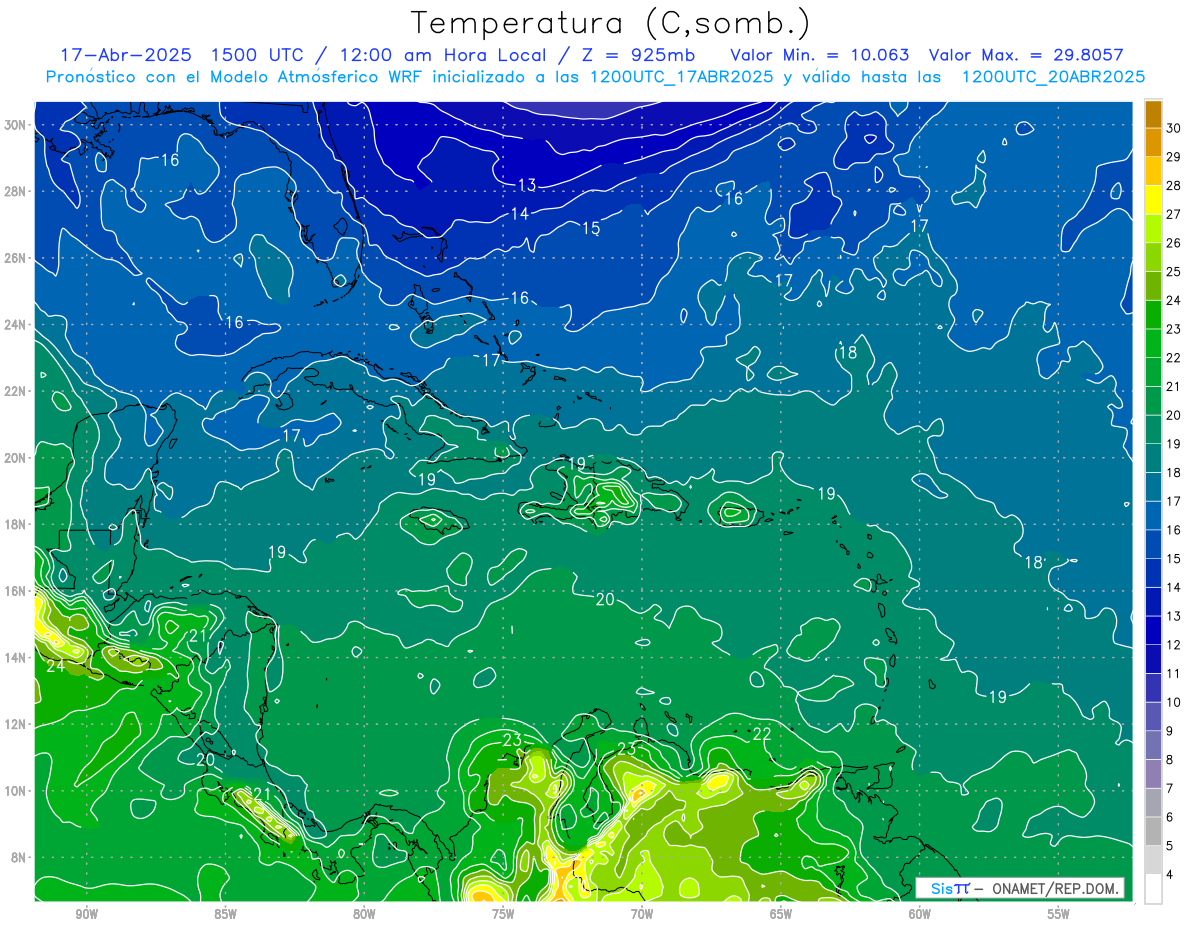Click the 'Pronóstico con el Modelo Atmósferico WRF' line
The height and width of the screenshot is (927, 1200).
(x=595, y=77)
